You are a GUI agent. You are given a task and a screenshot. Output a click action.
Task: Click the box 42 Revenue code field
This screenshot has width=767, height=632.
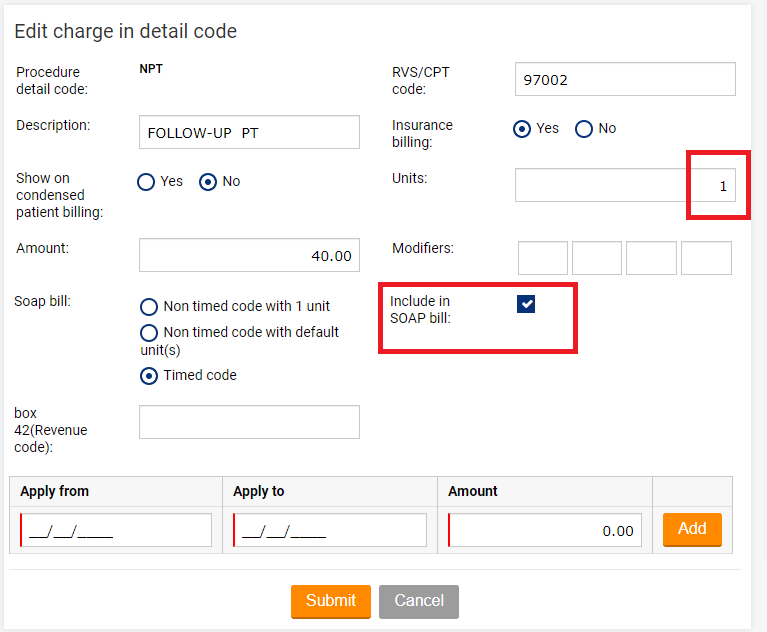click(x=249, y=422)
